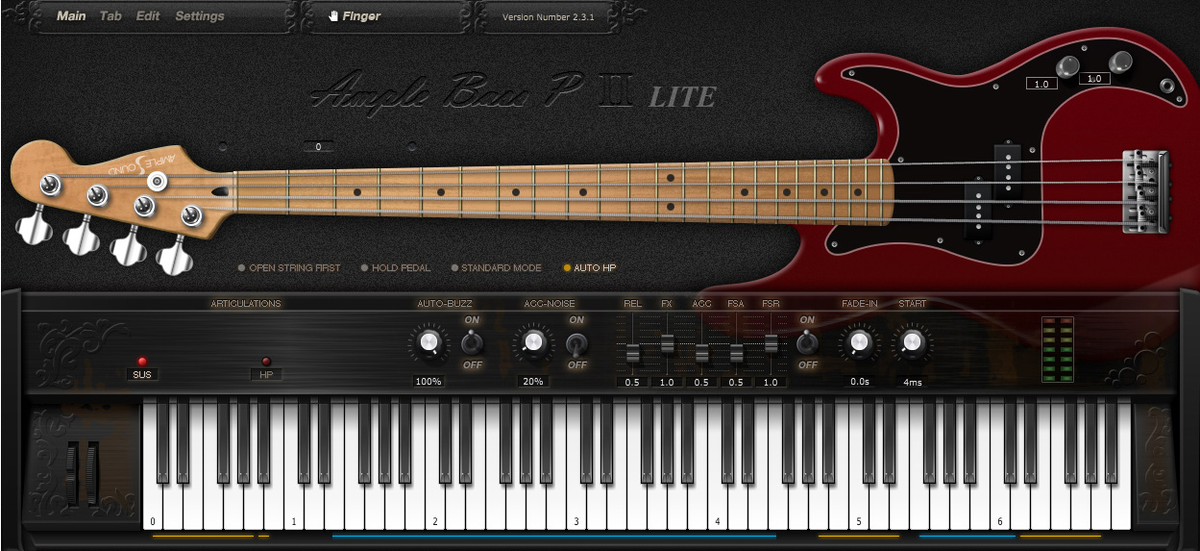
Task: Click the upper split pickup
Action: tap(1007, 172)
